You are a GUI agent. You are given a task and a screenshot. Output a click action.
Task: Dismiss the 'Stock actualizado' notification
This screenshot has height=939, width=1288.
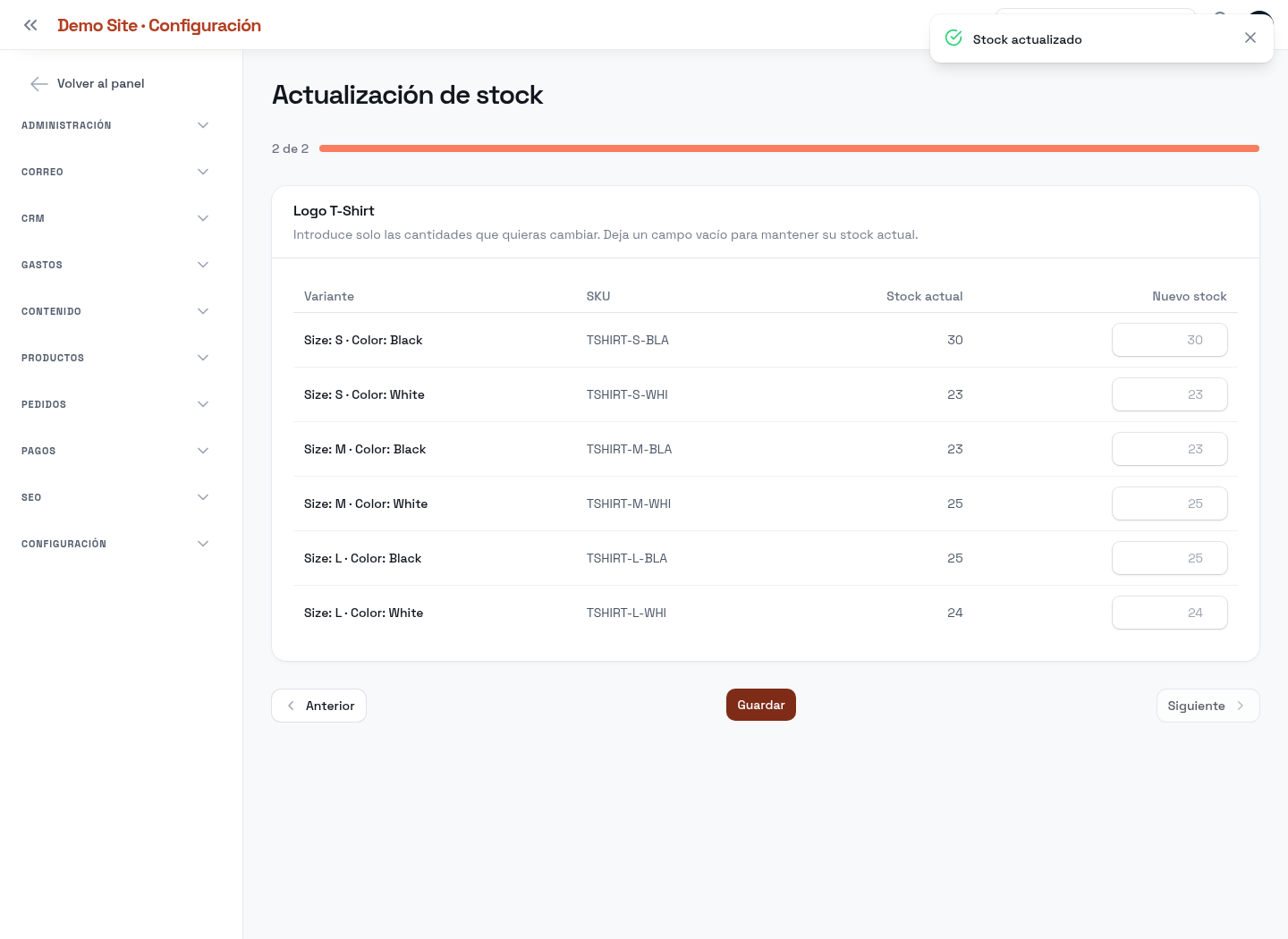point(1250,38)
